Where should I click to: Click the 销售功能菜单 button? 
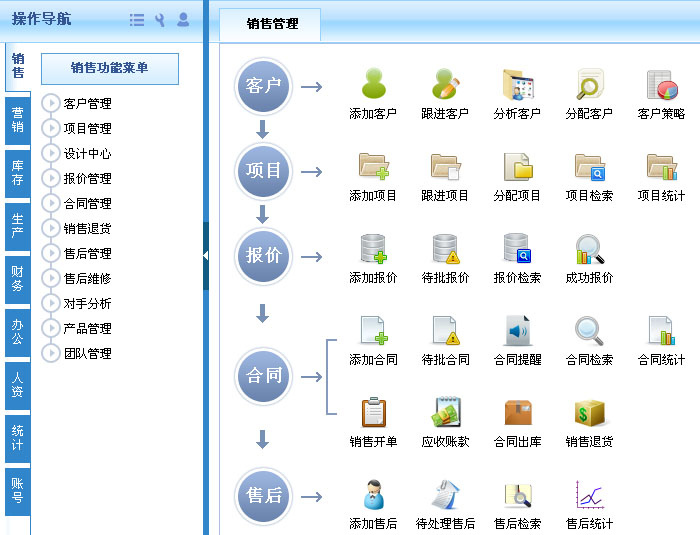tap(109, 68)
